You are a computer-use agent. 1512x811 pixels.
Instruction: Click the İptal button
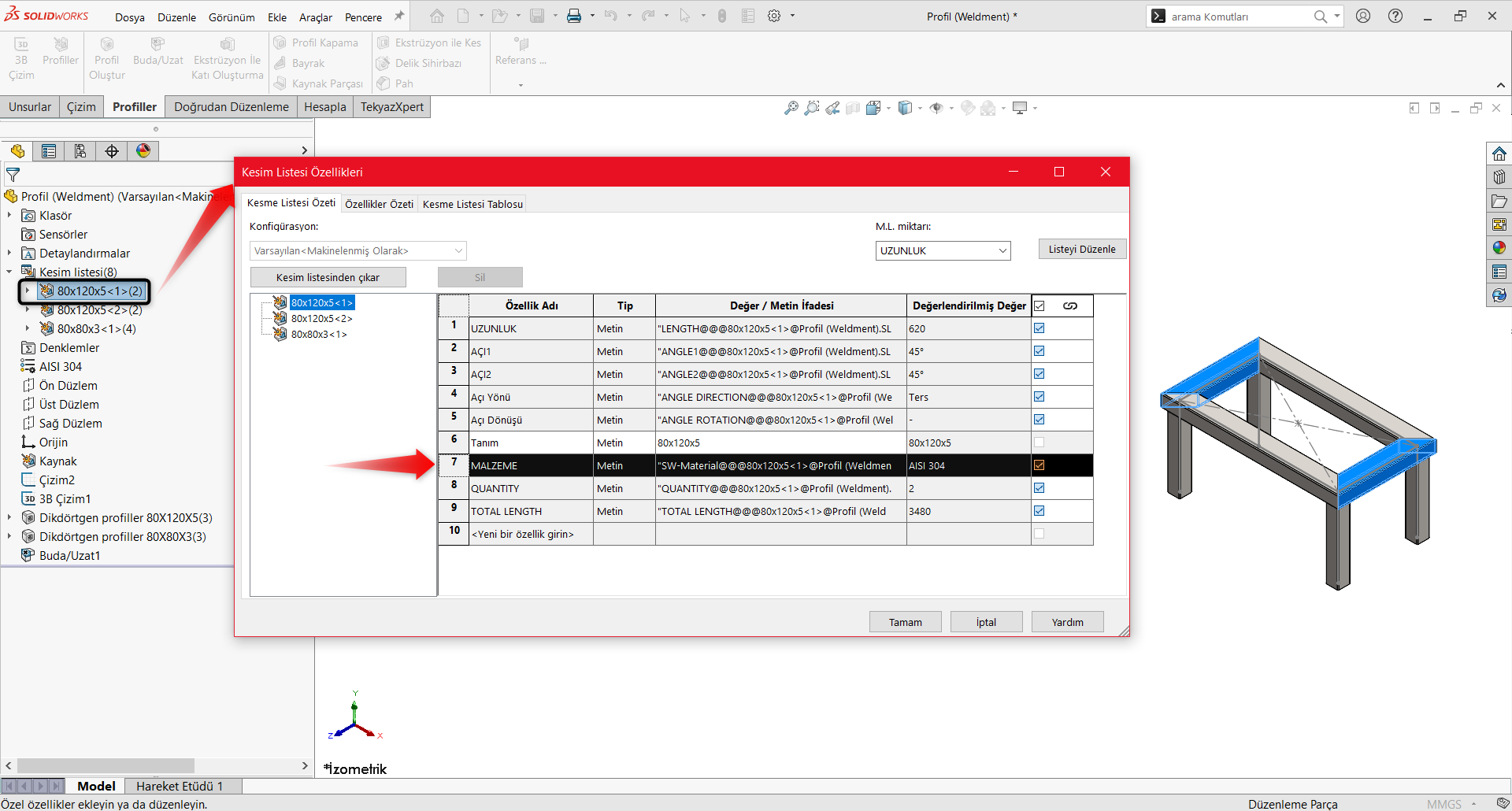pyautogui.click(x=986, y=622)
